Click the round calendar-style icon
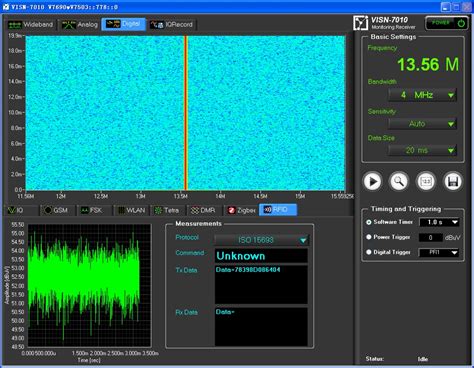The image size is (474, 368). click(x=426, y=182)
